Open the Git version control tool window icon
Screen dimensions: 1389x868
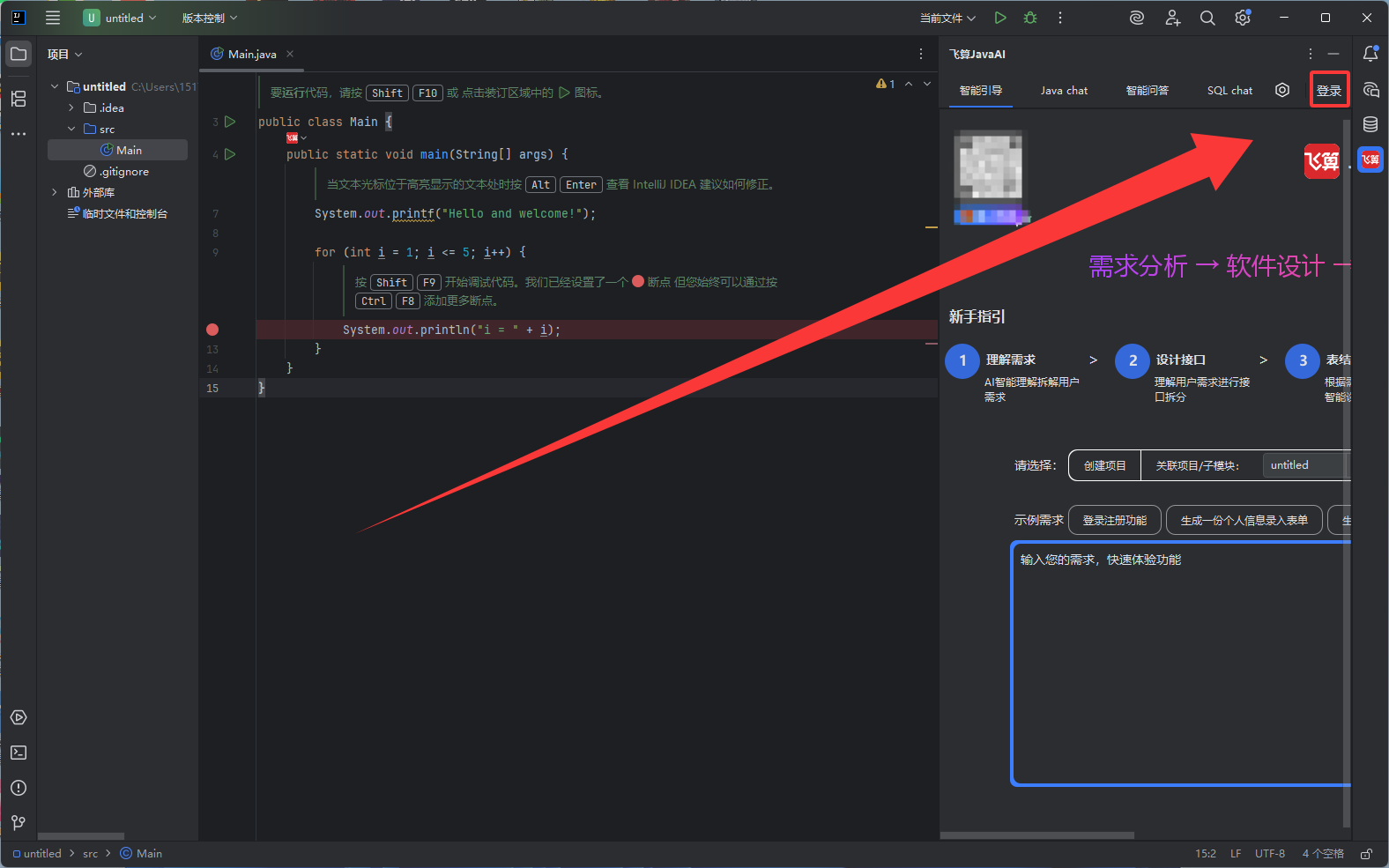click(x=19, y=823)
